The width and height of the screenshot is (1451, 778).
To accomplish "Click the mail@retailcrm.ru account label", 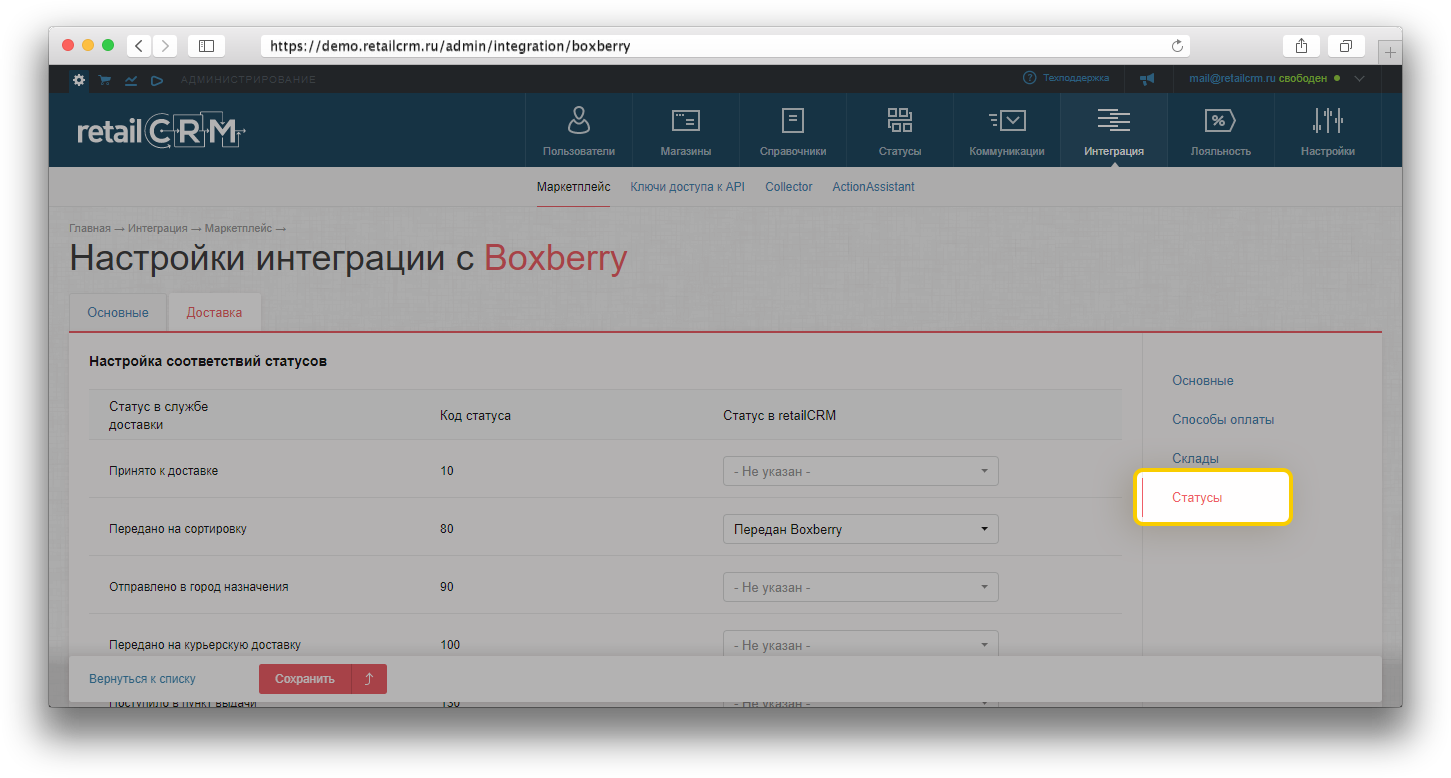I will pyautogui.click(x=1232, y=78).
